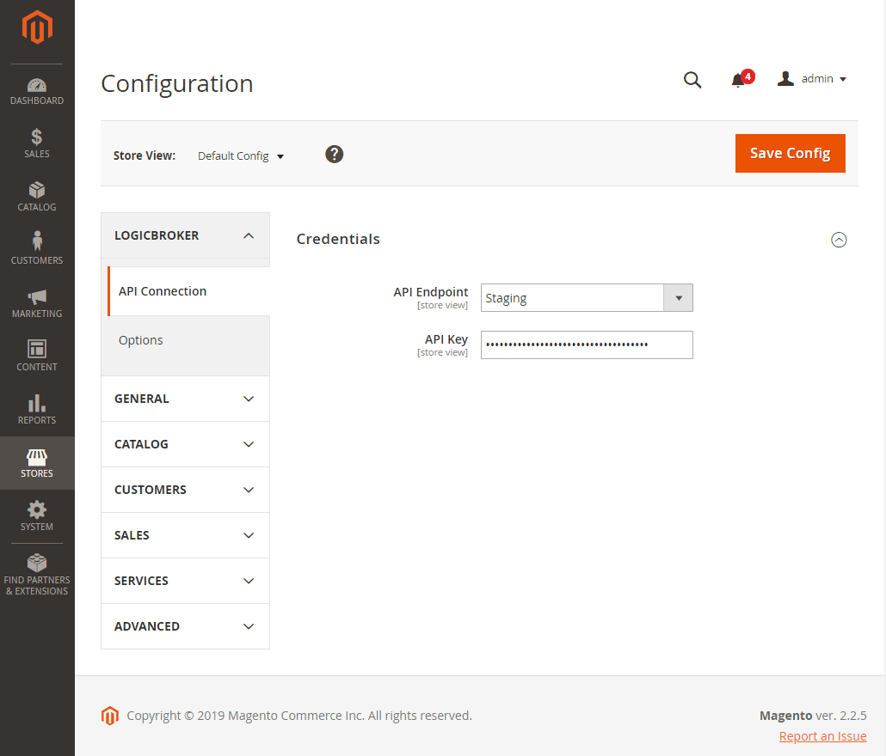Click the Magento logo in sidebar
Screen dimensions: 886x756
coord(37,28)
